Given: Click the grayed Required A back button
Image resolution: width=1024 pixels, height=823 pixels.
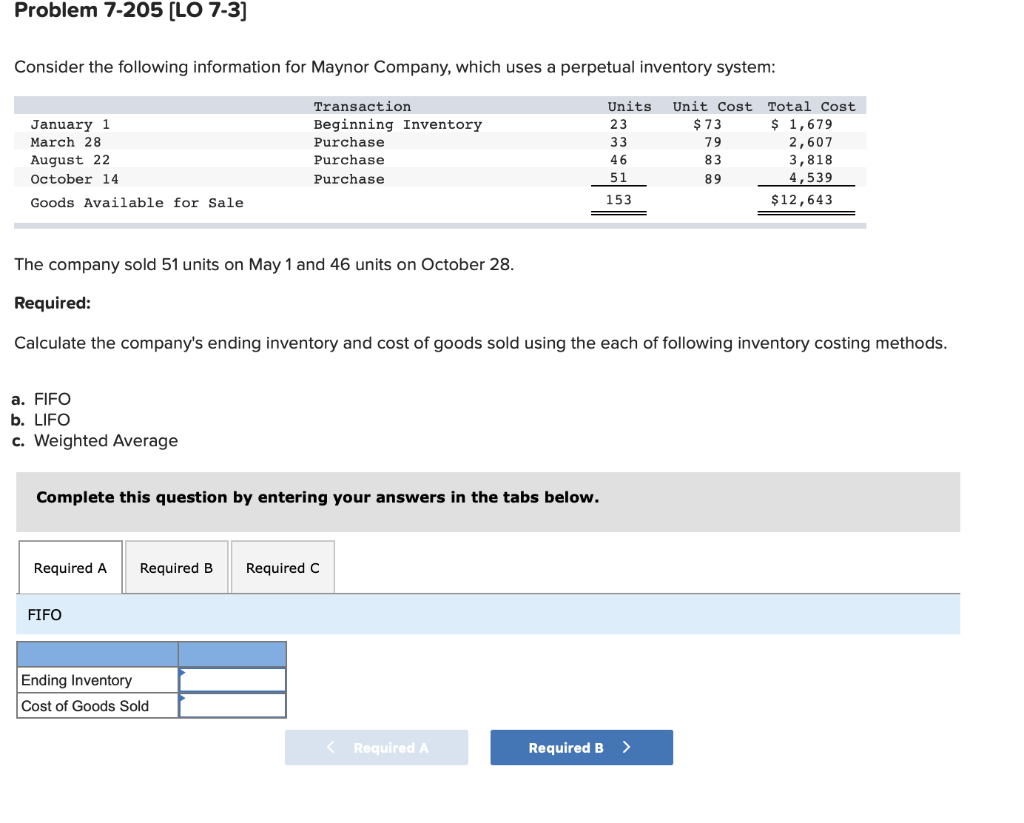Looking at the screenshot, I should click(x=377, y=747).
